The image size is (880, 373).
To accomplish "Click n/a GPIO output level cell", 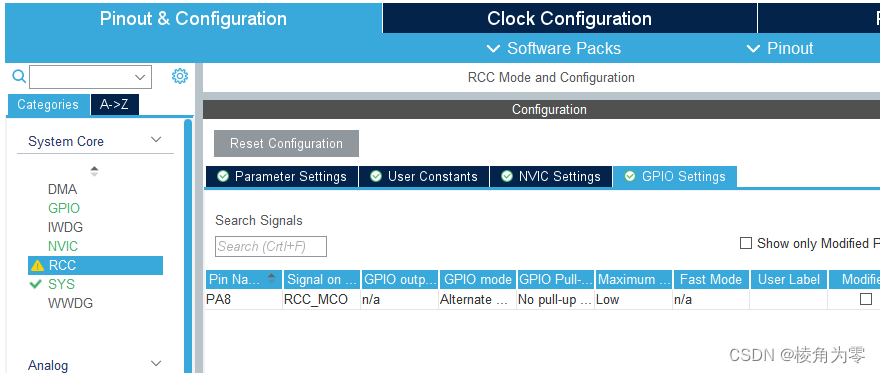I will (x=400, y=300).
